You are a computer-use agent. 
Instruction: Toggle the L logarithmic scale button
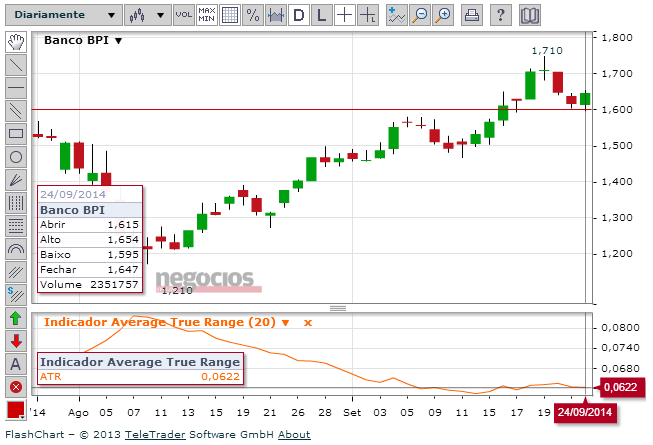tap(322, 15)
